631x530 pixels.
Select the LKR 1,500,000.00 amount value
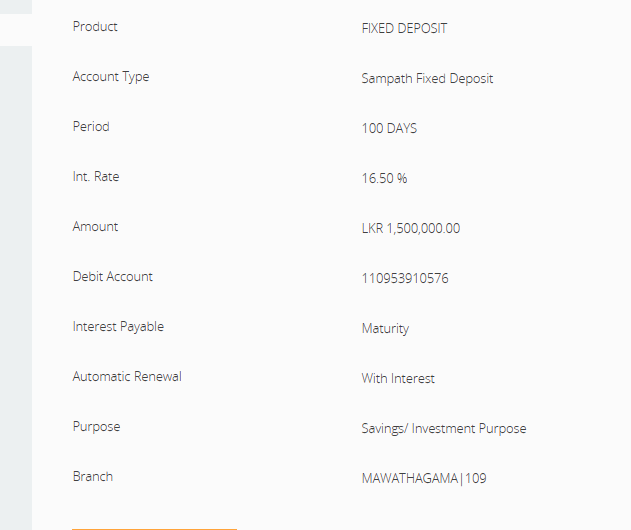[411, 229]
